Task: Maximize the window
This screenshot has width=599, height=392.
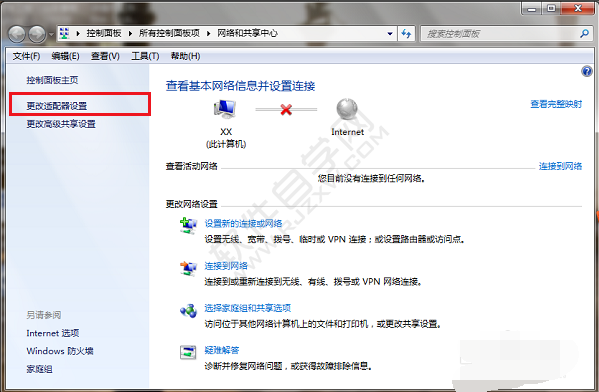Action: (551, 8)
